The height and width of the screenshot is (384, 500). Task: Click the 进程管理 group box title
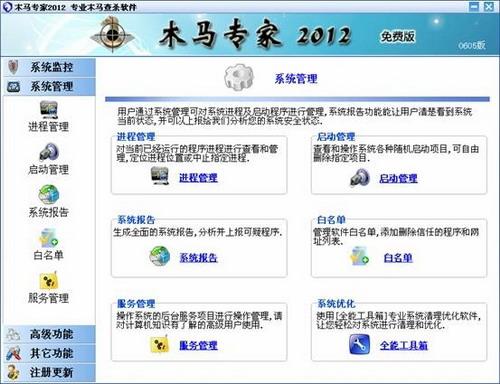[x=136, y=137]
